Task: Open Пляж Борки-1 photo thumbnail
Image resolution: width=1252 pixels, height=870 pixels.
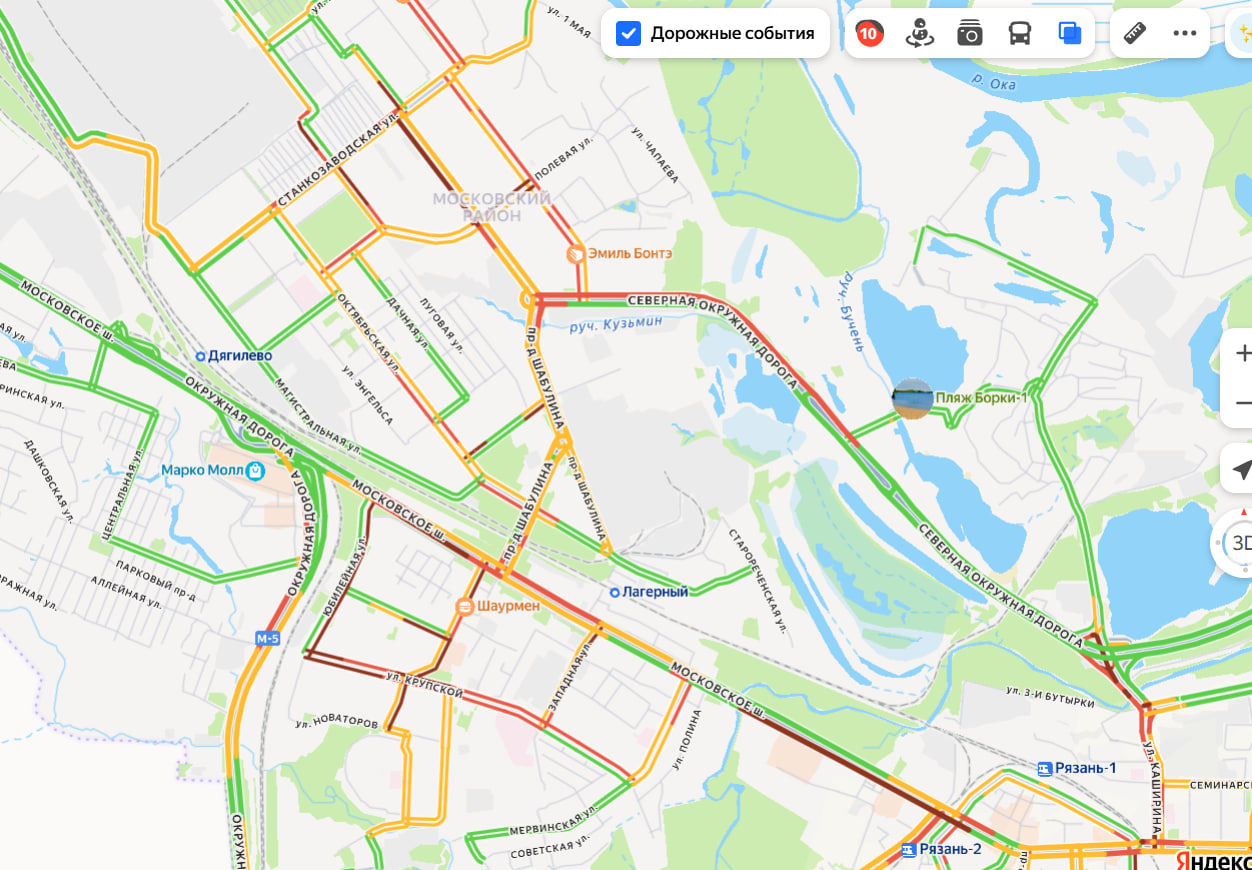Action: (912, 398)
